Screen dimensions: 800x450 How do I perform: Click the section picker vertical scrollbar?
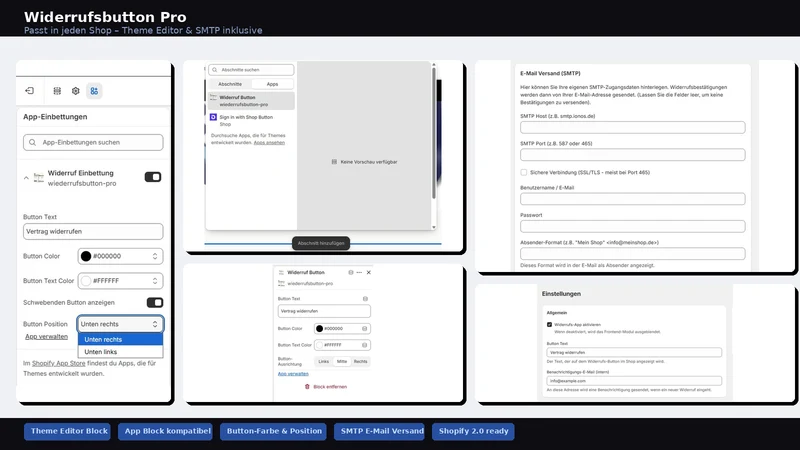coord(434,133)
